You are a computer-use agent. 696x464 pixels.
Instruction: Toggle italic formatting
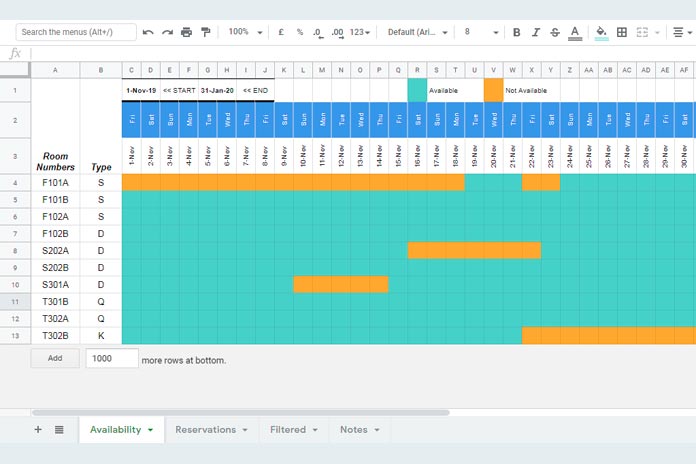pyautogui.click(x=536, y=32)
